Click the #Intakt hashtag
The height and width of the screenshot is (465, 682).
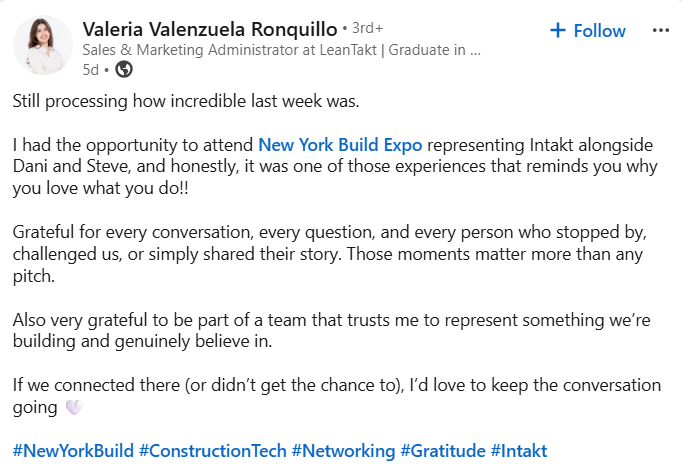pos(518,450)
